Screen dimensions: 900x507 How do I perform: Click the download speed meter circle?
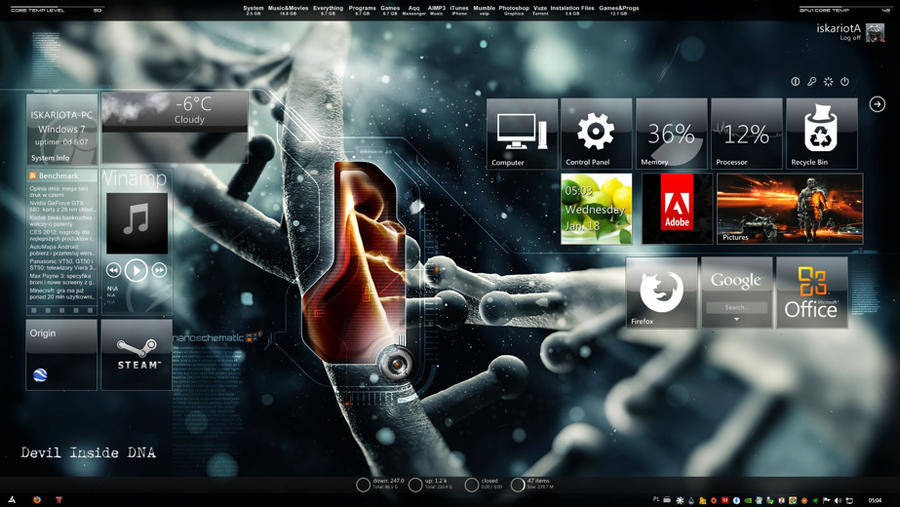(363, 485)
